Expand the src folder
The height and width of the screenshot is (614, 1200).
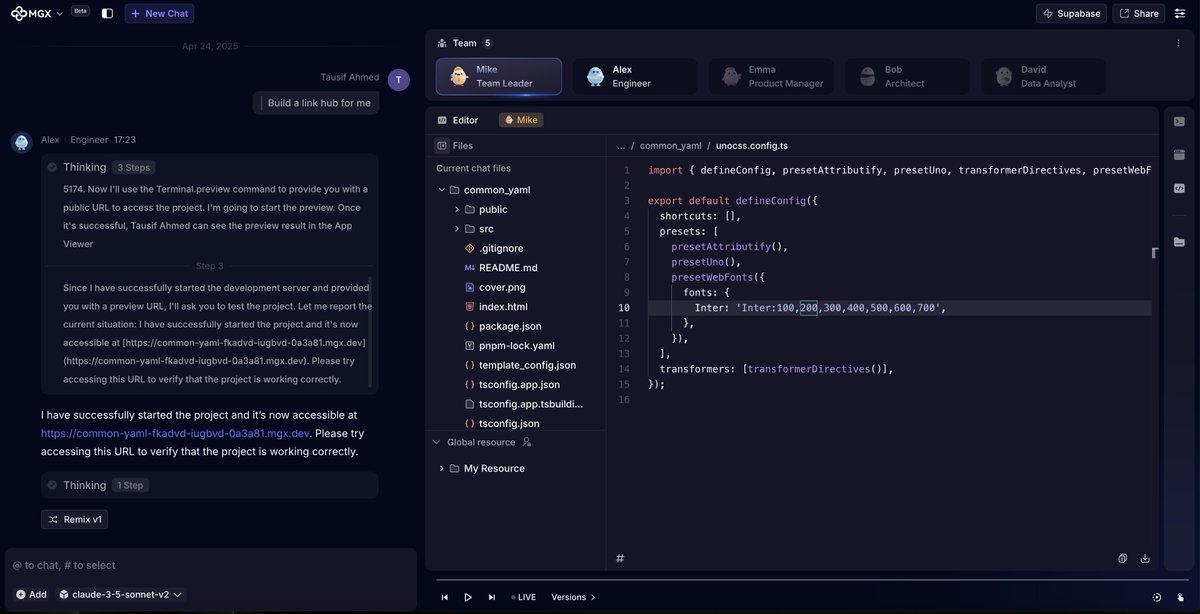point(457,229)
